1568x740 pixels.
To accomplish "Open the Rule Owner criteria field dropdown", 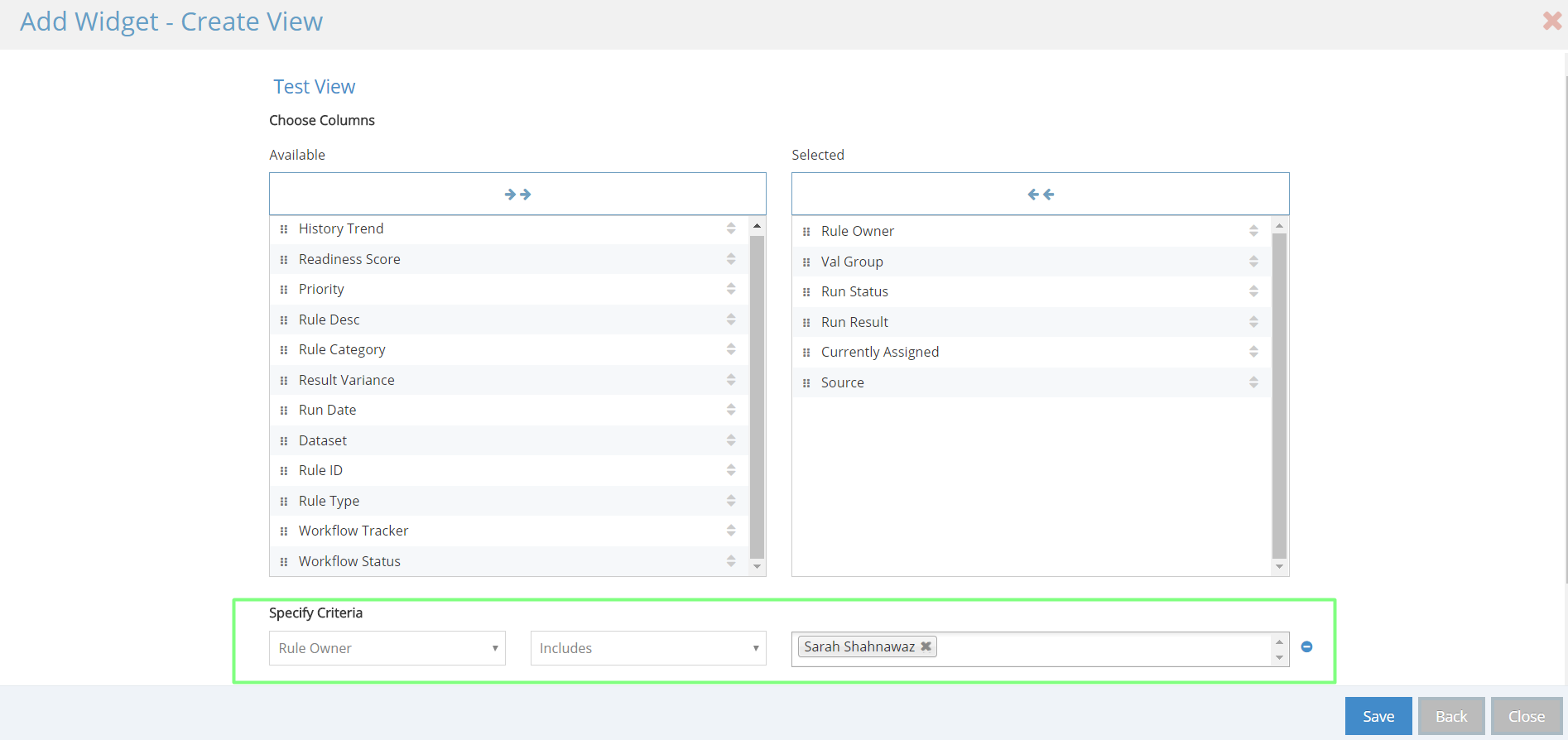I will point(387,648).
